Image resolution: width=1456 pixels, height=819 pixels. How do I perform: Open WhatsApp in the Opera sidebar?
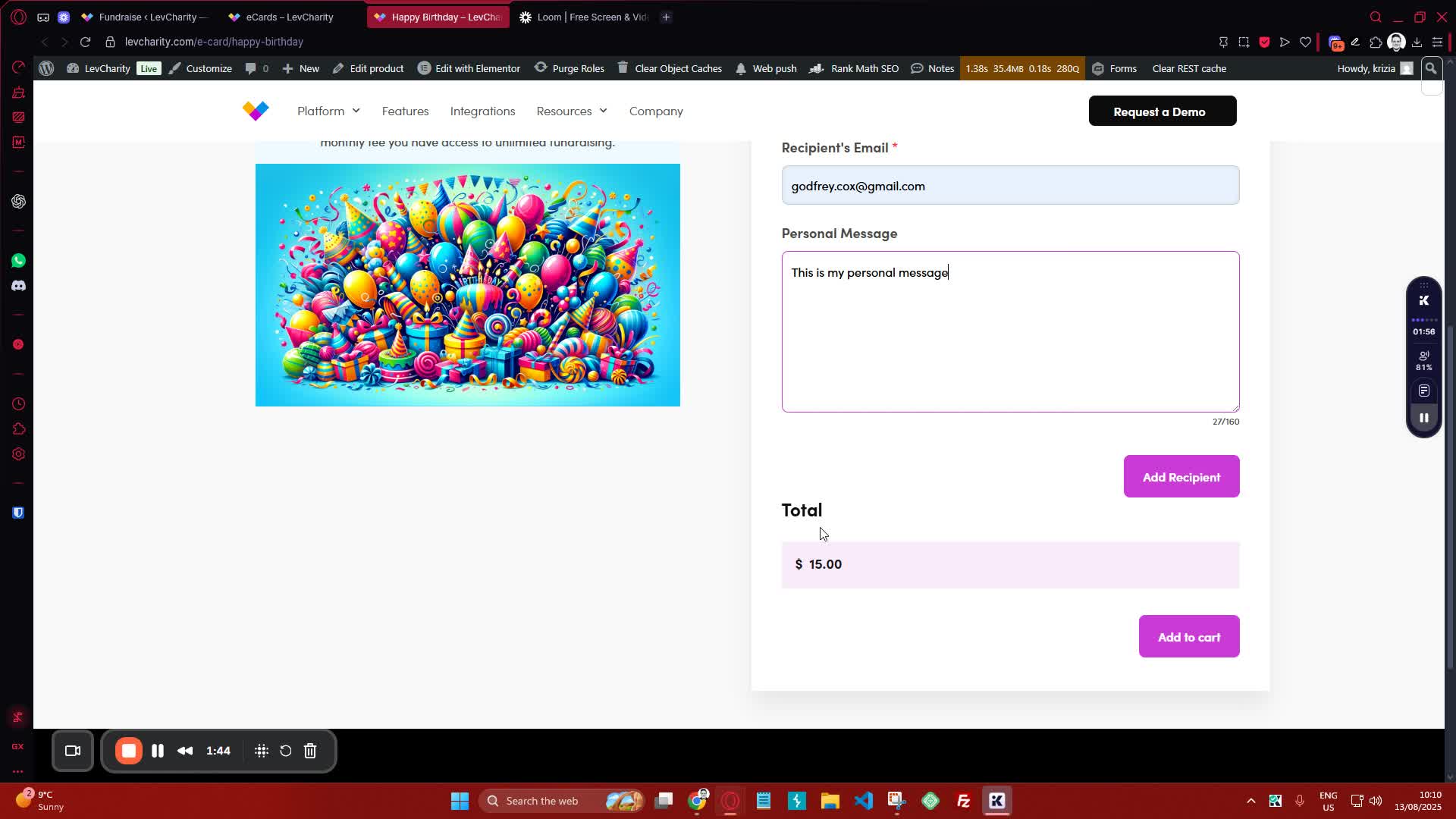click(x=18, y=261)
